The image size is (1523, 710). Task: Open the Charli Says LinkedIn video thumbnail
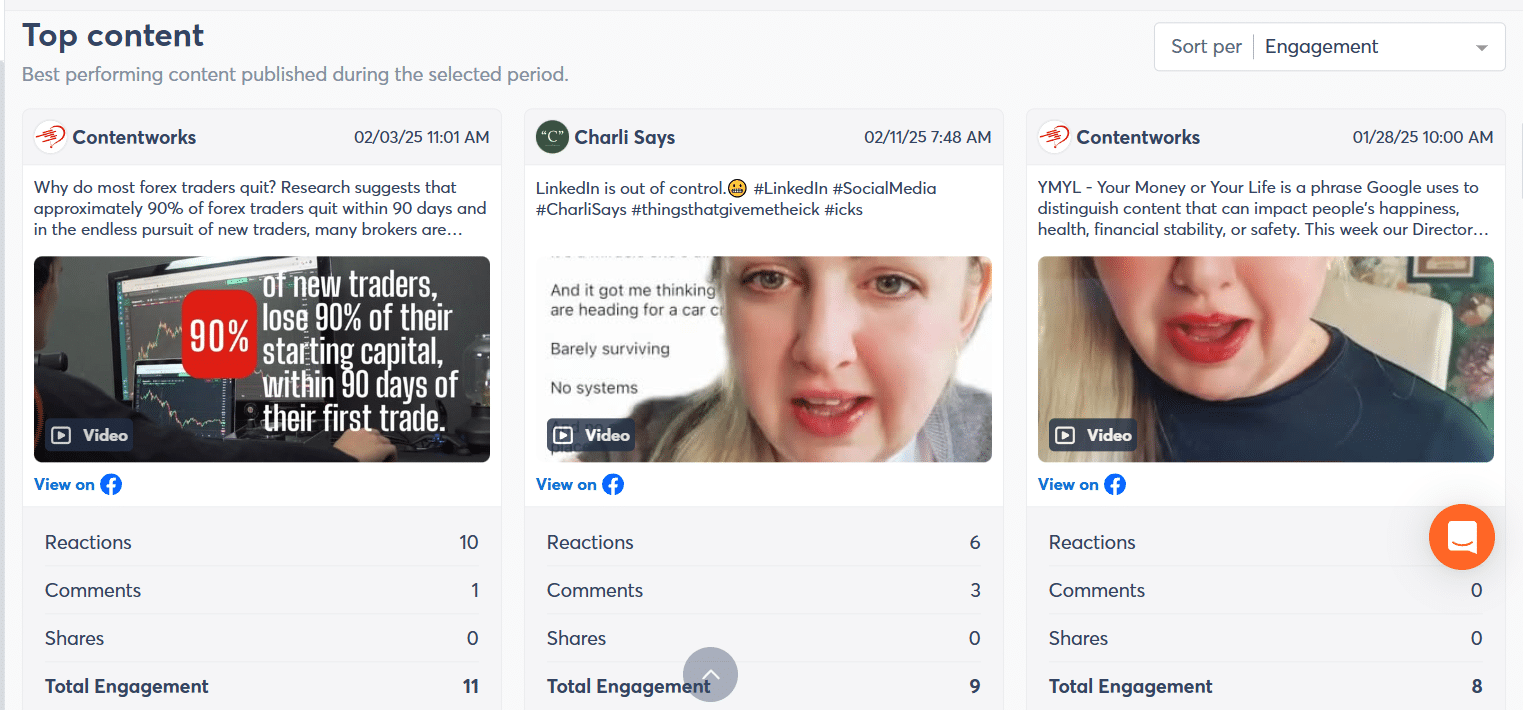pyautogui.click(x=764, y=359)
